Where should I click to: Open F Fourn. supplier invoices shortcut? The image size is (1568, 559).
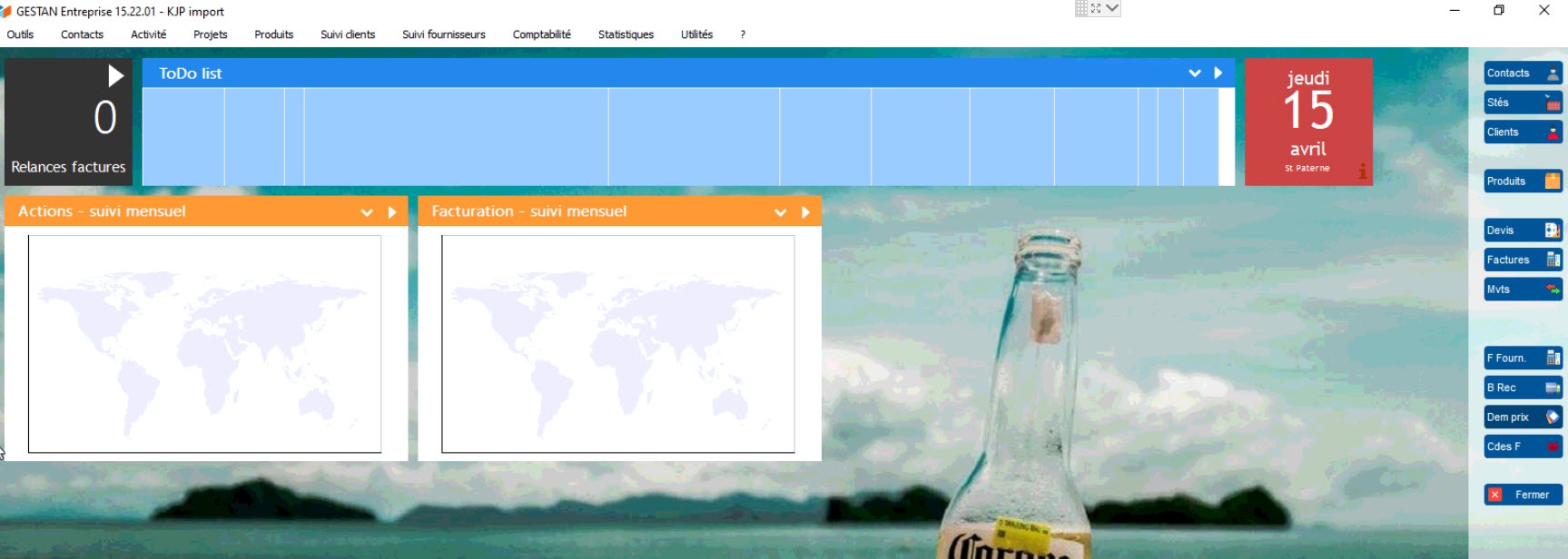point(1522,358)
